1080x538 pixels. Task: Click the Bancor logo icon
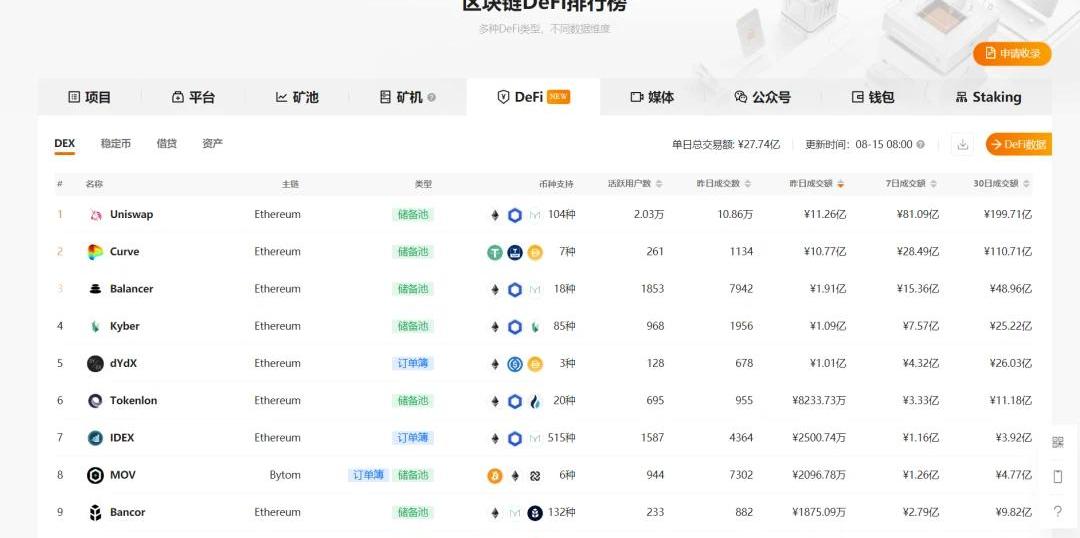pyautogui.click(x=95, y=513)
